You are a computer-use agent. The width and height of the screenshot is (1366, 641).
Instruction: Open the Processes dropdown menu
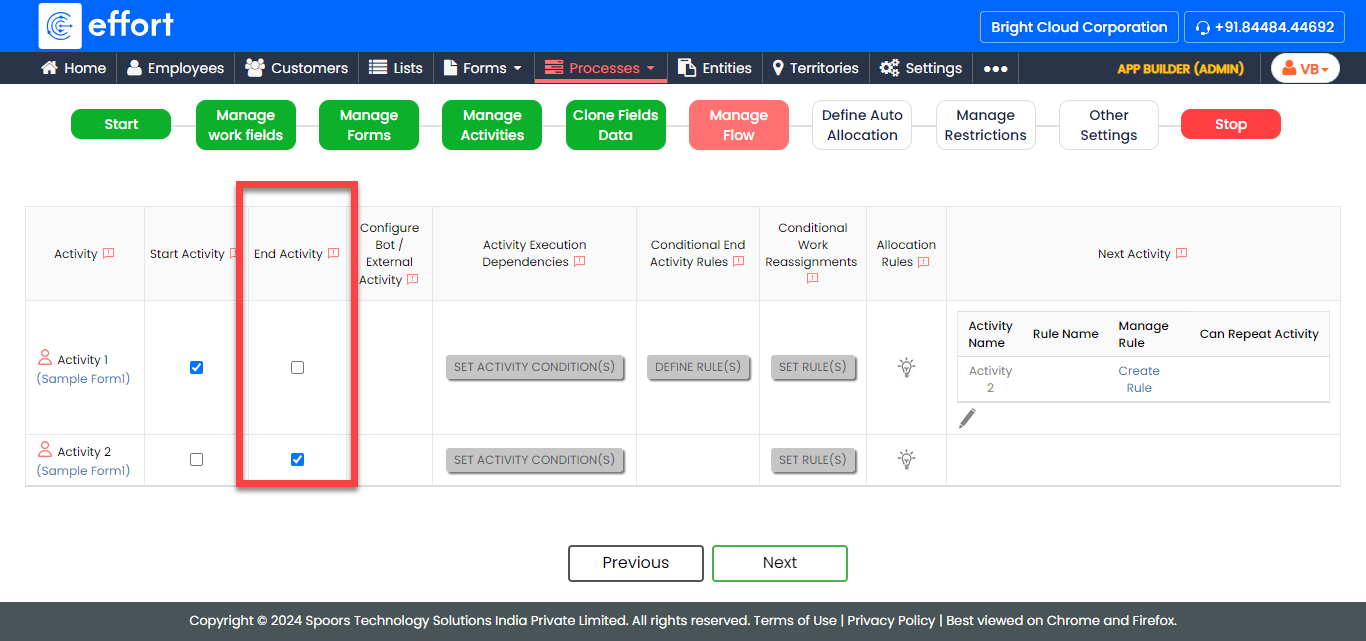(x=600, y=68)
